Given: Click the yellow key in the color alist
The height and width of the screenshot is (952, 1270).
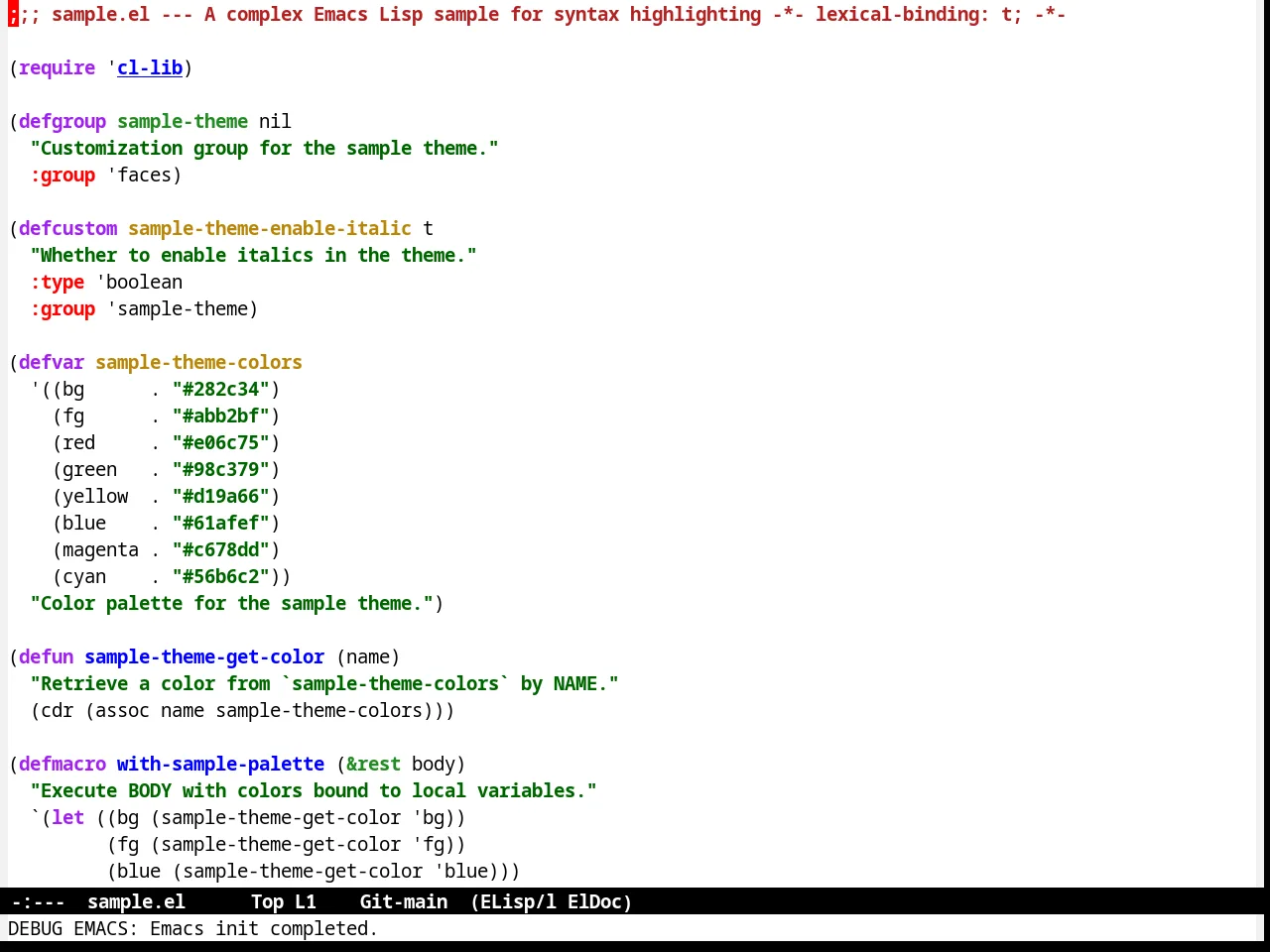Looking at the screenshot, I should coord(95,496).
